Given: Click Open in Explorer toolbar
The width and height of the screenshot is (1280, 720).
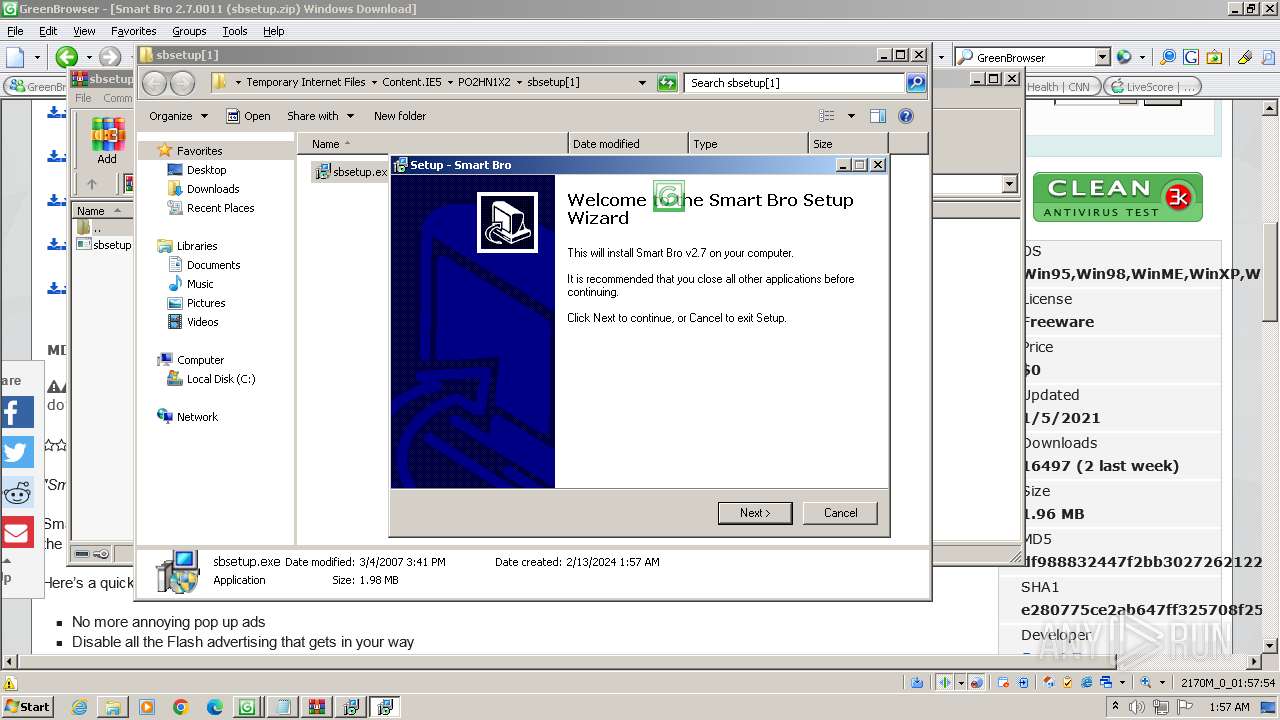Looking at the screenshot, I should coord(248,116).
